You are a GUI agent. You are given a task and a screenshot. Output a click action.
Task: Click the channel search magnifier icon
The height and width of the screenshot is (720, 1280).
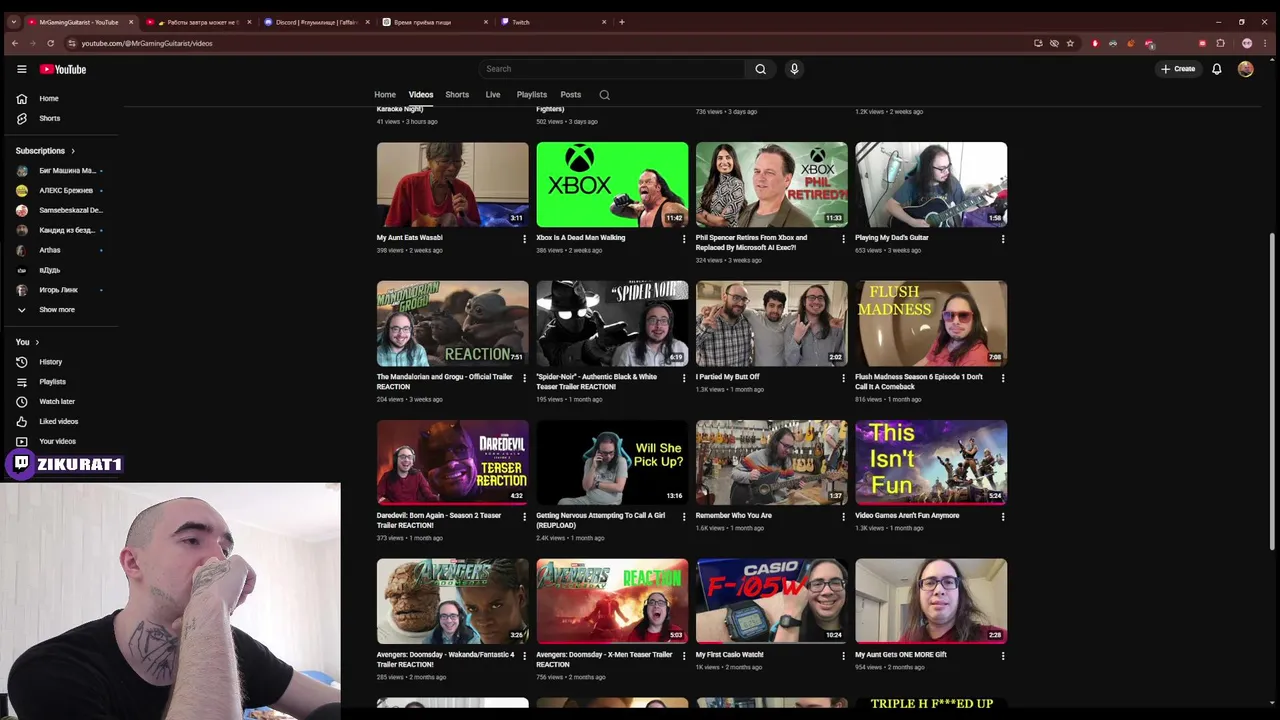pyautogui.click(x=604, y=95)
